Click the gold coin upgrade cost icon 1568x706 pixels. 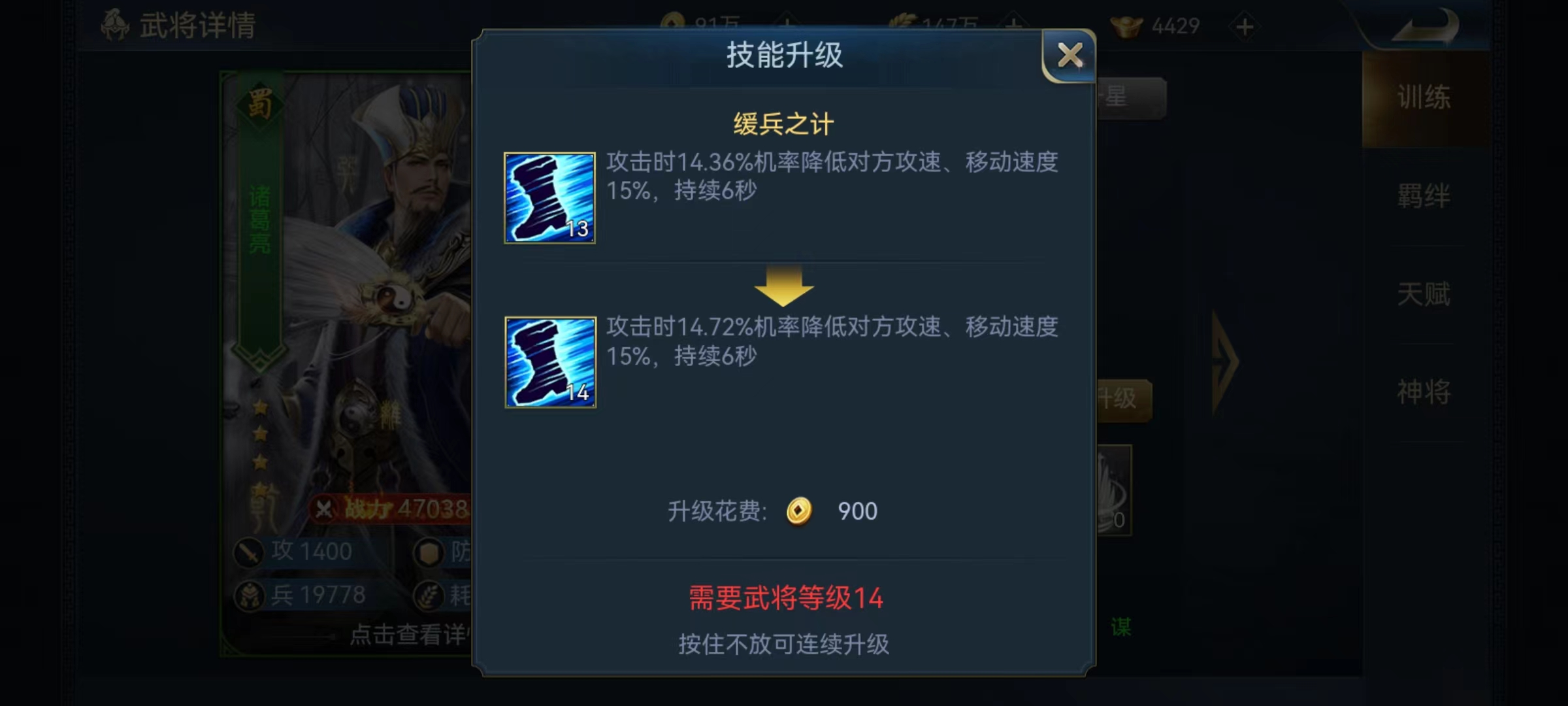pos(798,511)
